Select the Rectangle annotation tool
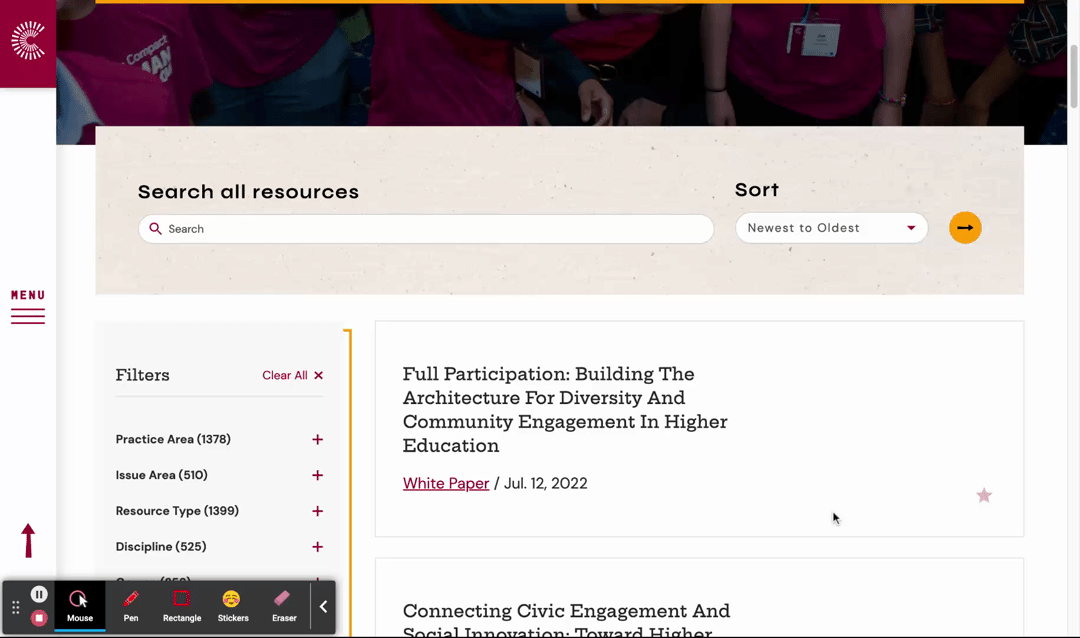Image resolution: width=1080 pixels, height=638 pixels. tap(182, 606)
